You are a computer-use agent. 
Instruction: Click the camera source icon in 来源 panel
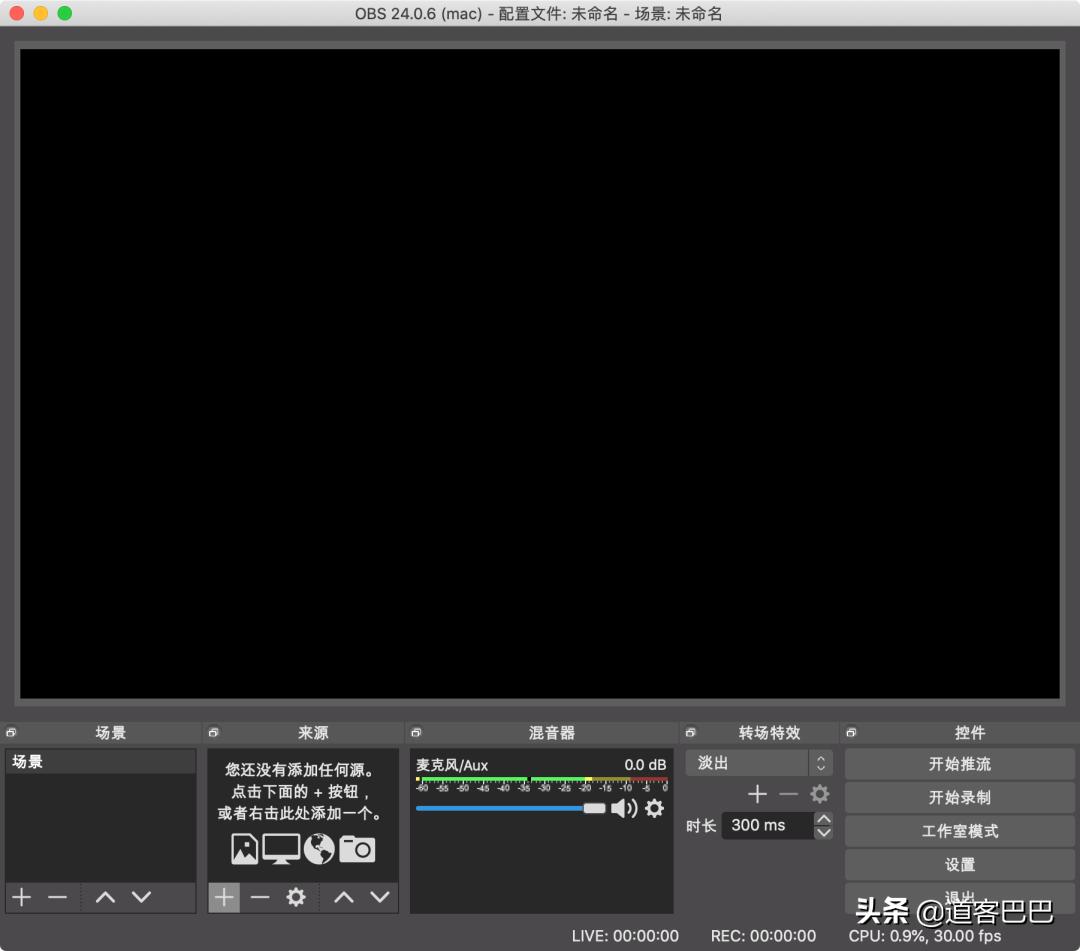point(357,848)
